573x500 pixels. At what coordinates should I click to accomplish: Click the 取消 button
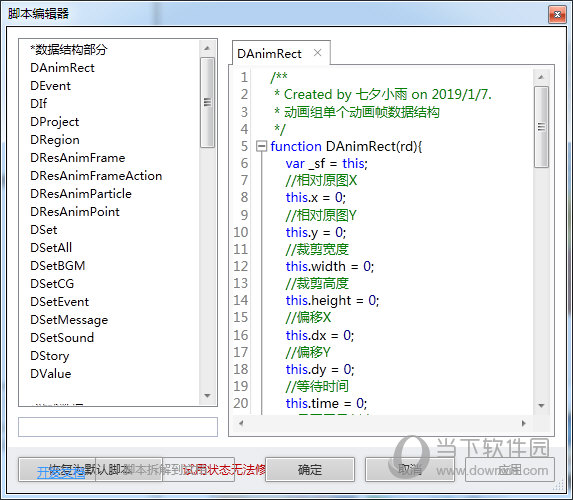pyautogui.click(x=410, y=469)
